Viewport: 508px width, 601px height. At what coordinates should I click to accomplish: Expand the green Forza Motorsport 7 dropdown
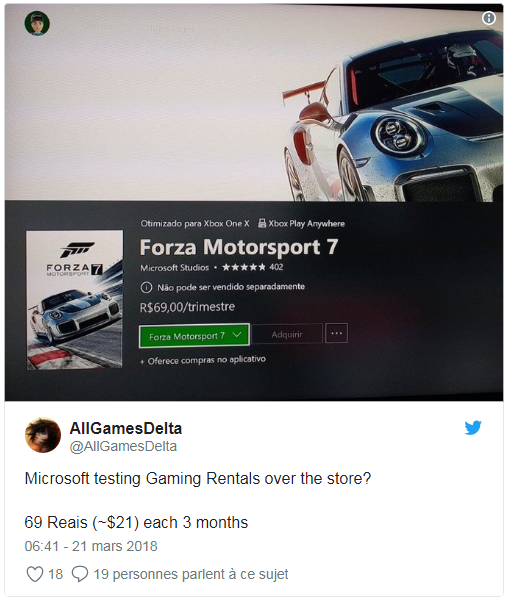coord(194,336)
